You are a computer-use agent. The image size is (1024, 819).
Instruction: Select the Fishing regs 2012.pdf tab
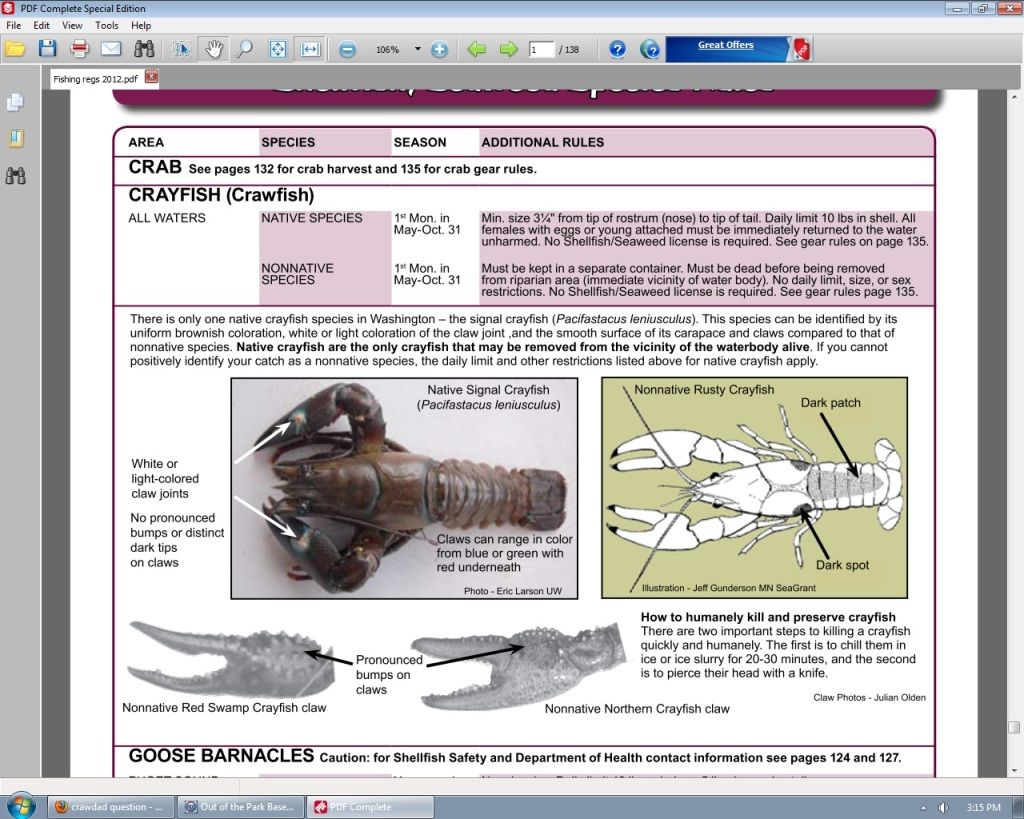click(95, 79)
